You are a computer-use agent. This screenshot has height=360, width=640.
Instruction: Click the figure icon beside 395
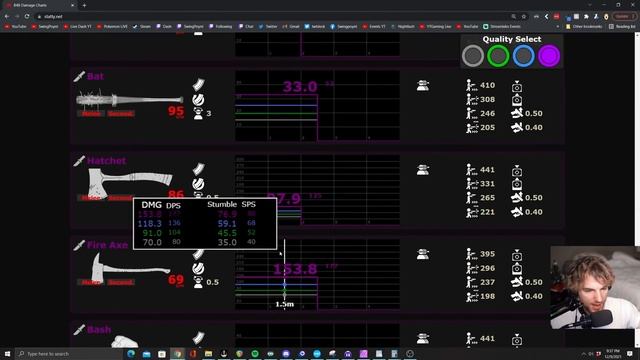(471, 254)
